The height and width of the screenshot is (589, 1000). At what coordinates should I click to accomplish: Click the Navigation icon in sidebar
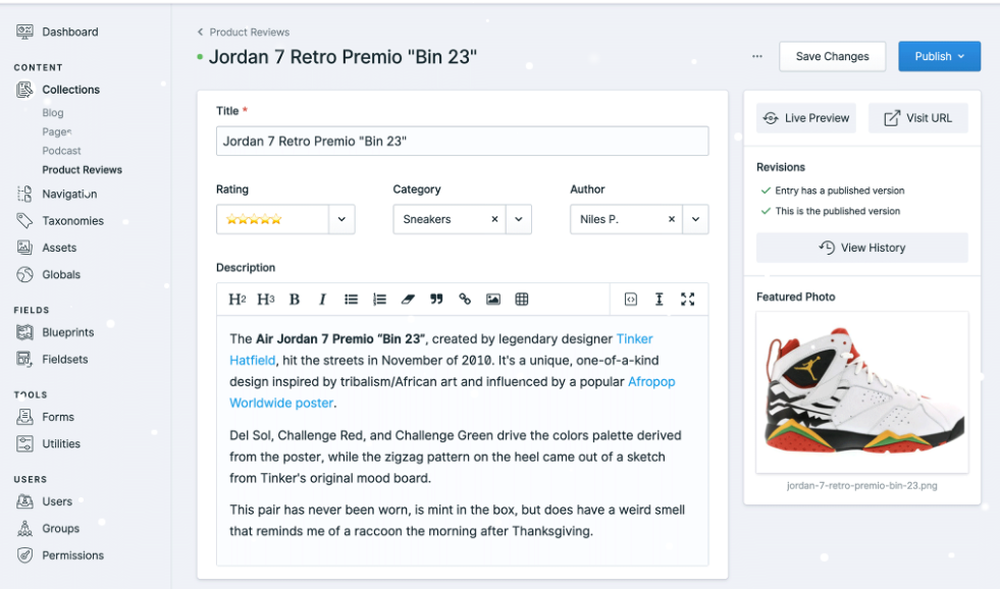(24, 194)
